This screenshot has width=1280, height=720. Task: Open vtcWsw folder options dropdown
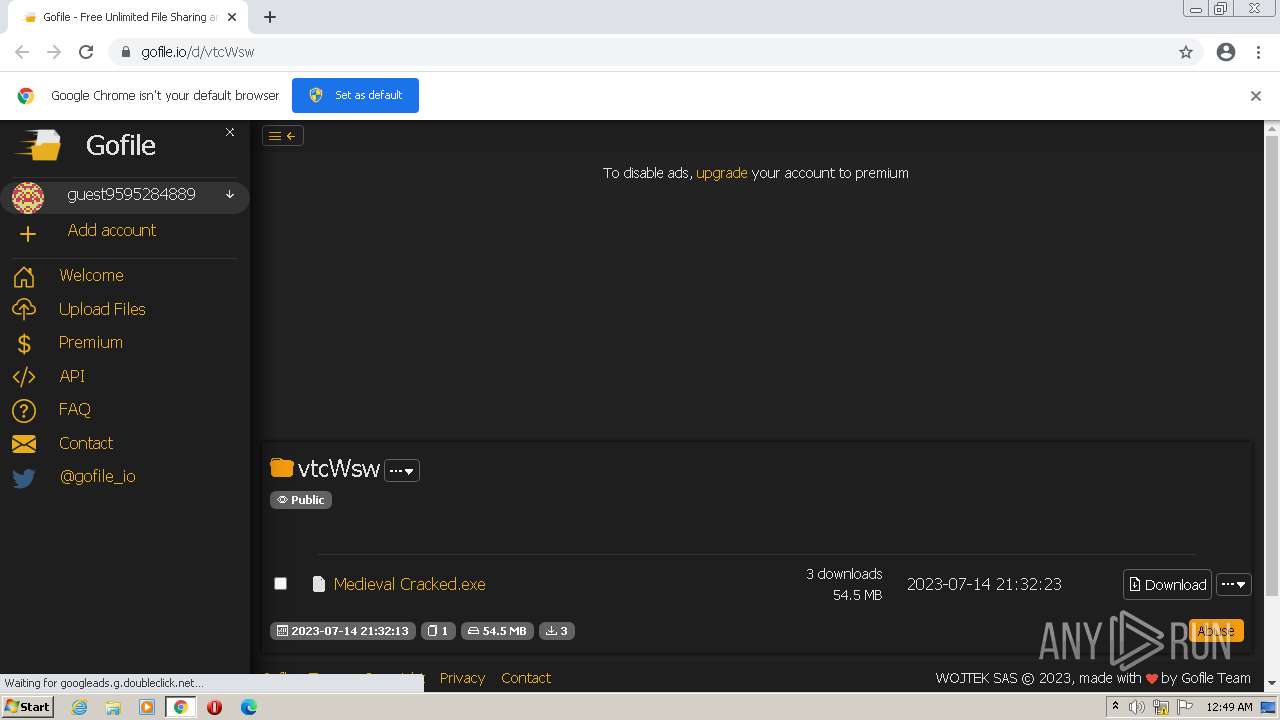pyautogui.click(x=402, y=470)
